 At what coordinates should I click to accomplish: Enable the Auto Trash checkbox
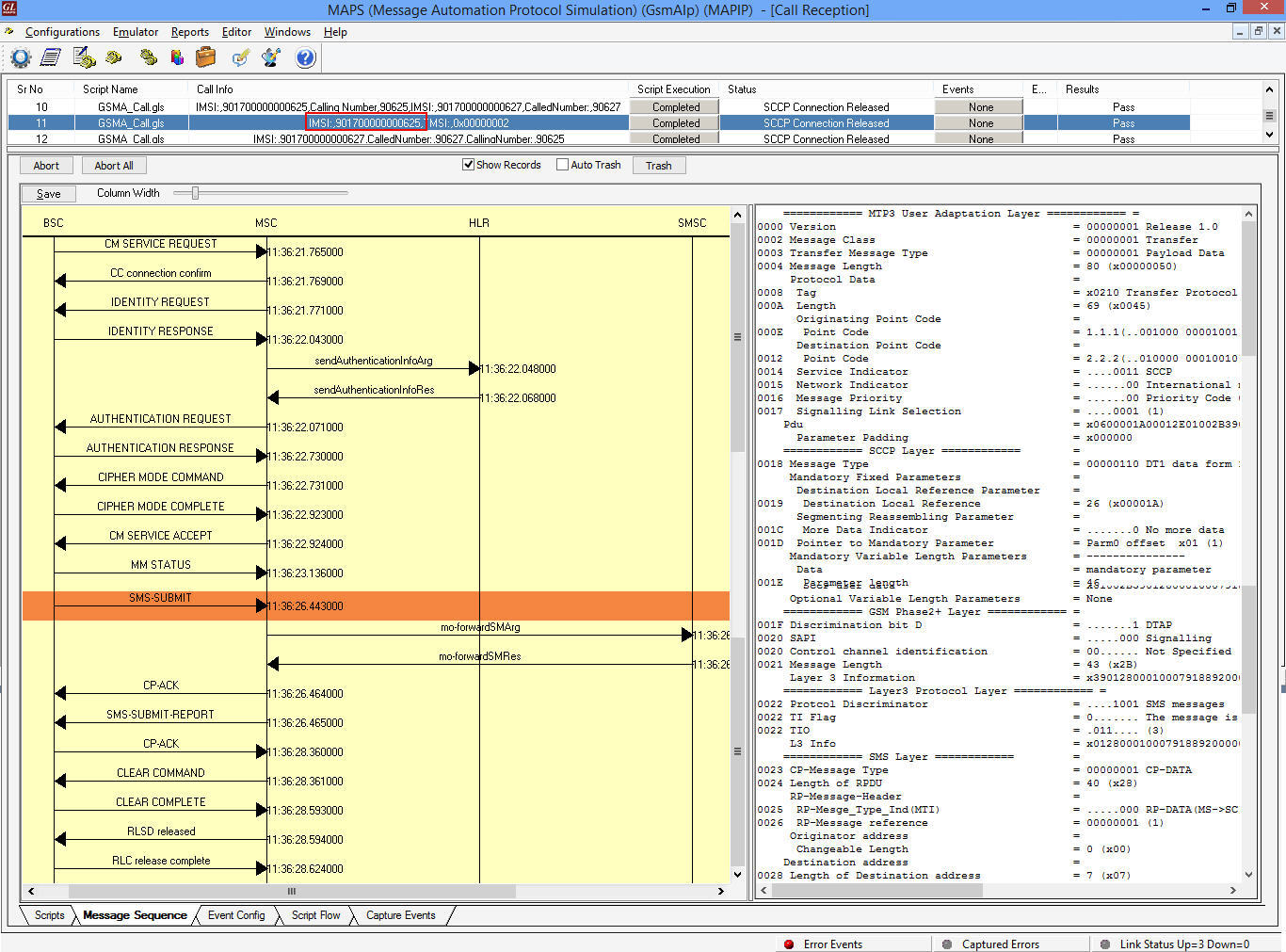tap(562, 165)
